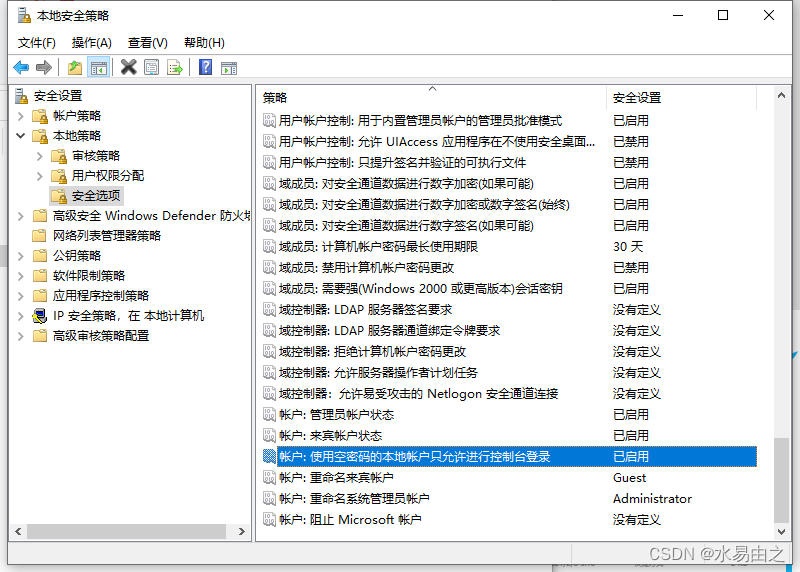This screenshot has width=800, height=572.
Task: Open the 查看(V) menu
Action: [x=147, y=43]
